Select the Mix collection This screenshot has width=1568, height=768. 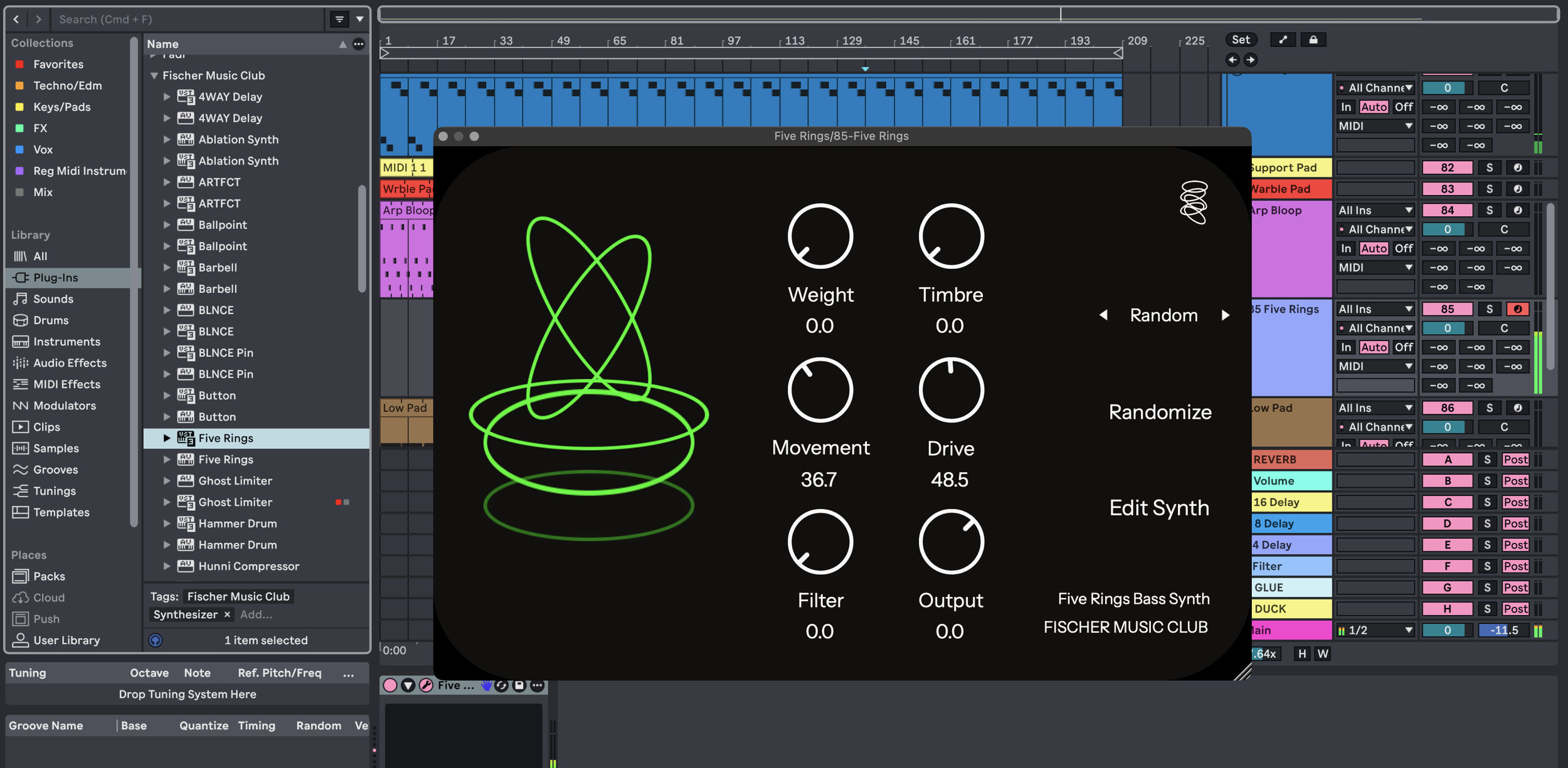point(43,192)
